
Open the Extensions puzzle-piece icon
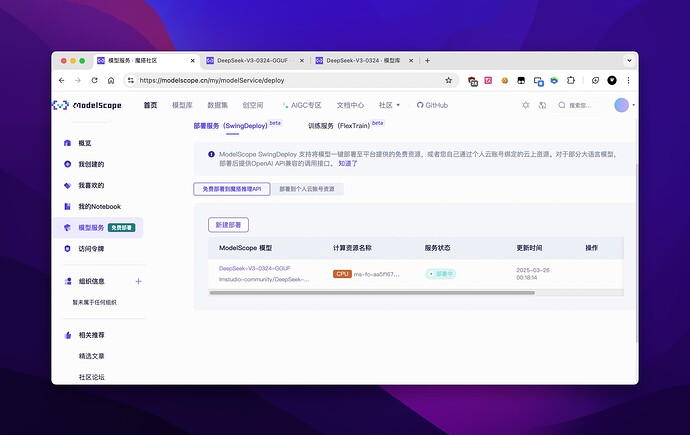[x=571, y=80]
